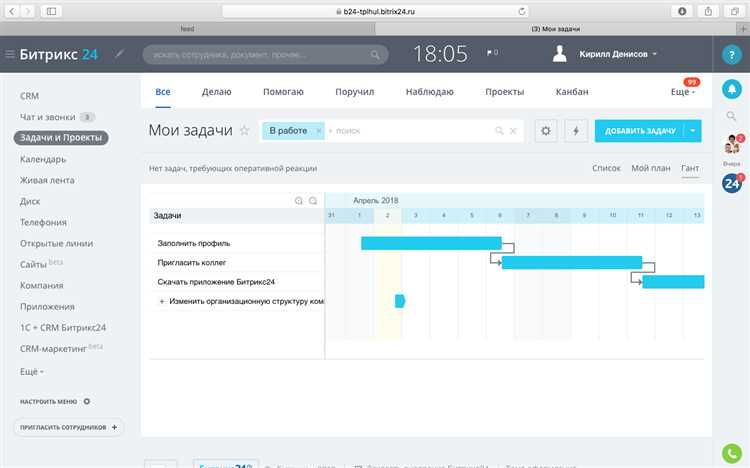The height and width of the screenshot is (468, 750).
Task: Zoom in the Gantt chart
Action: click(298, 201)
